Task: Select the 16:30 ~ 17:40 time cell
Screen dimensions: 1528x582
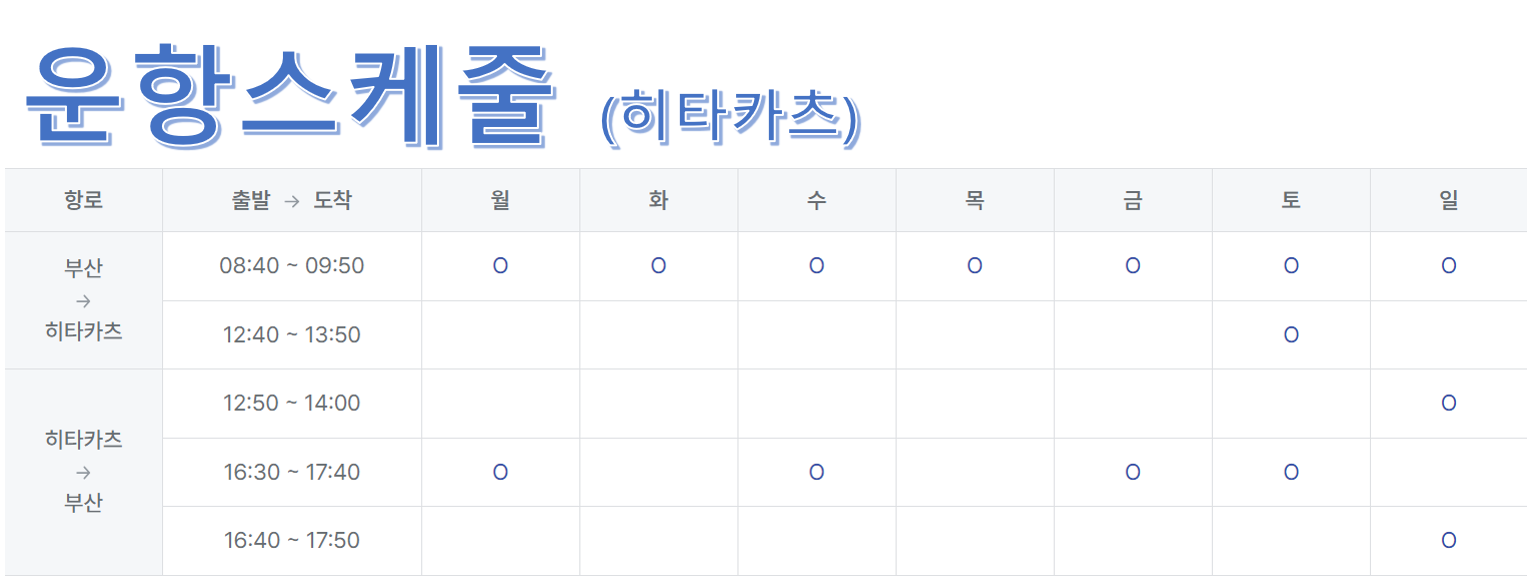Action: pyautogui.click(x=292, y=472)
